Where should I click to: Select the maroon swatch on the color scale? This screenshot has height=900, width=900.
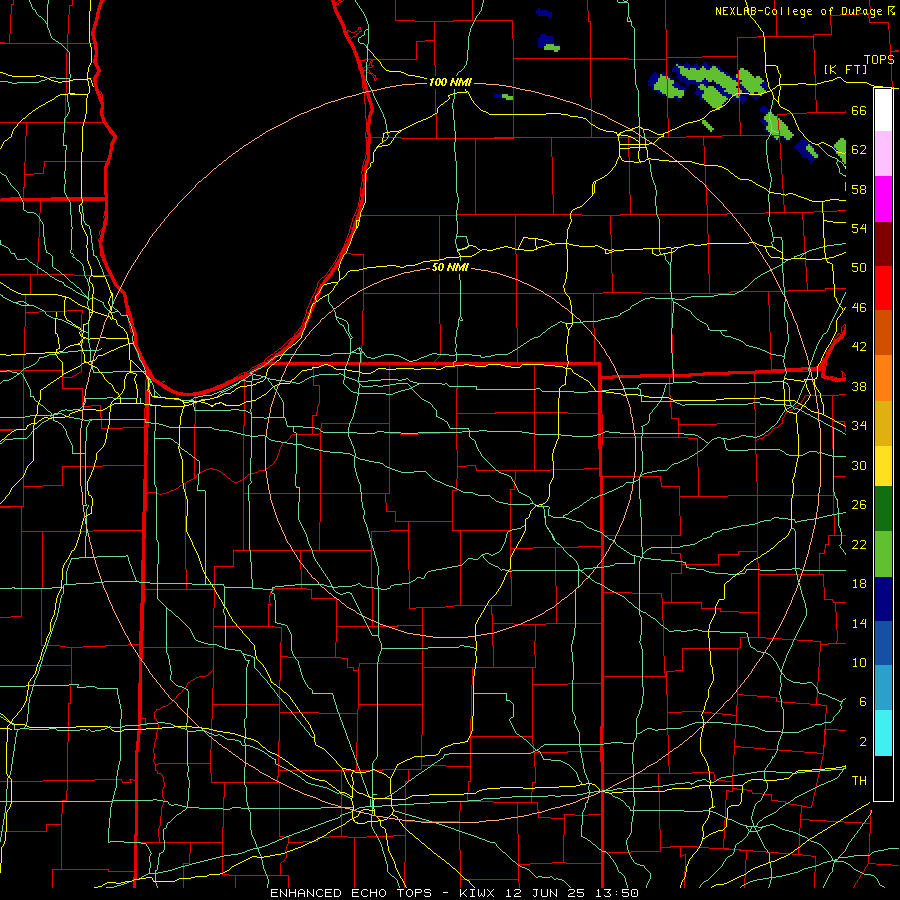point(883,243)
